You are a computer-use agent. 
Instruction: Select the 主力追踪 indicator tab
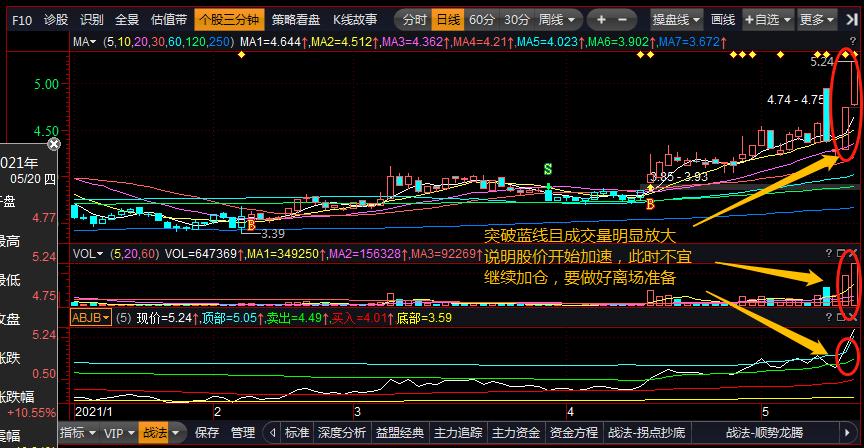pyautogui.click(x=458, y=433)
